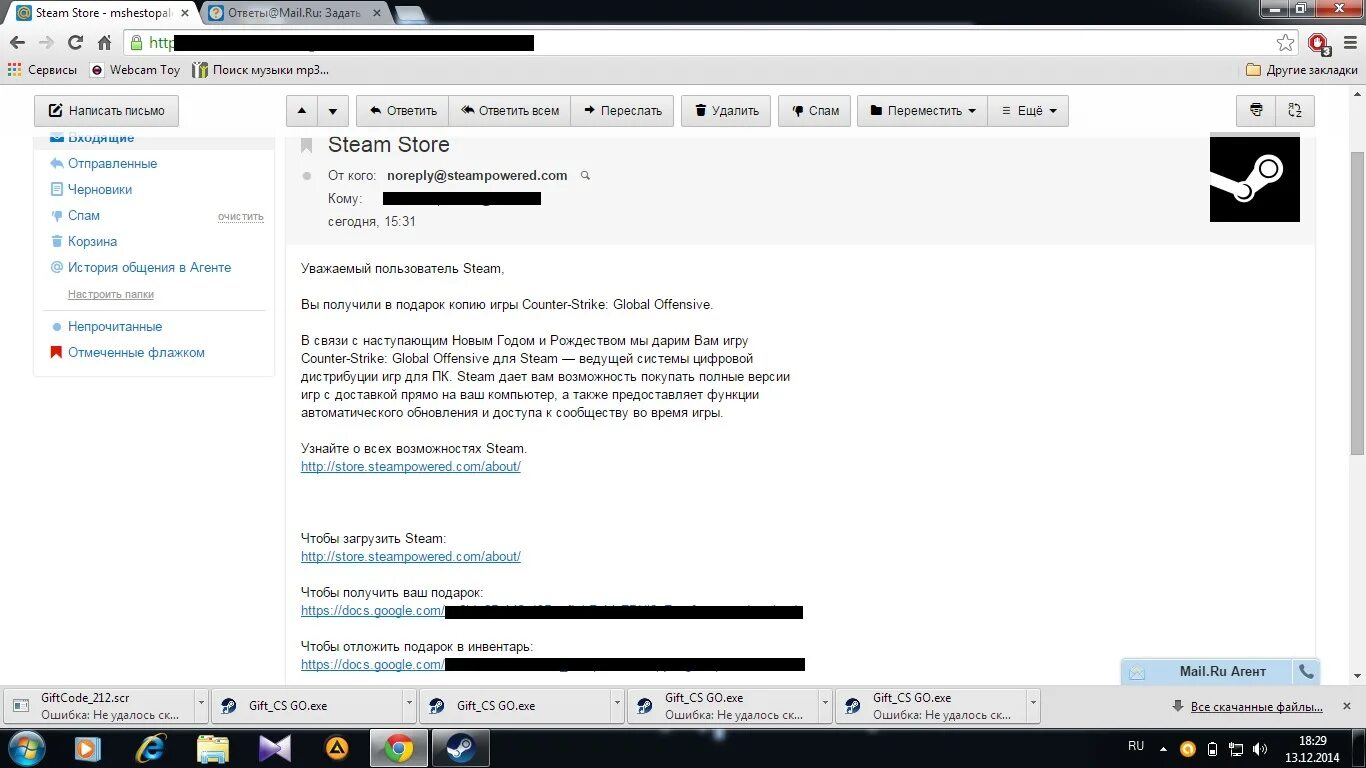
Task: Click the red extension icon beside address bar
Action: (x=1318, y=43)
